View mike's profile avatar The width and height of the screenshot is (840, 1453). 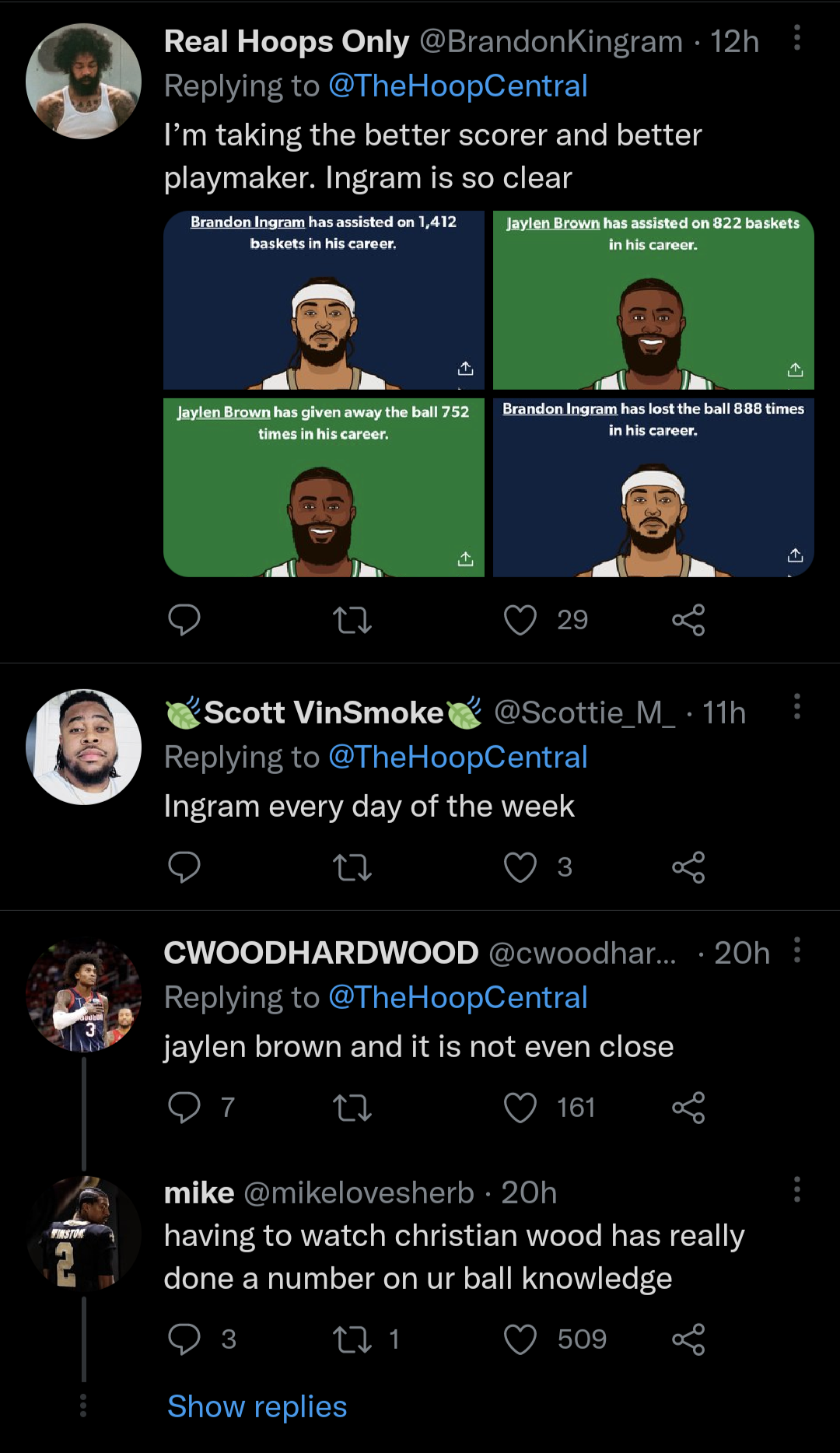(83, 1234)
